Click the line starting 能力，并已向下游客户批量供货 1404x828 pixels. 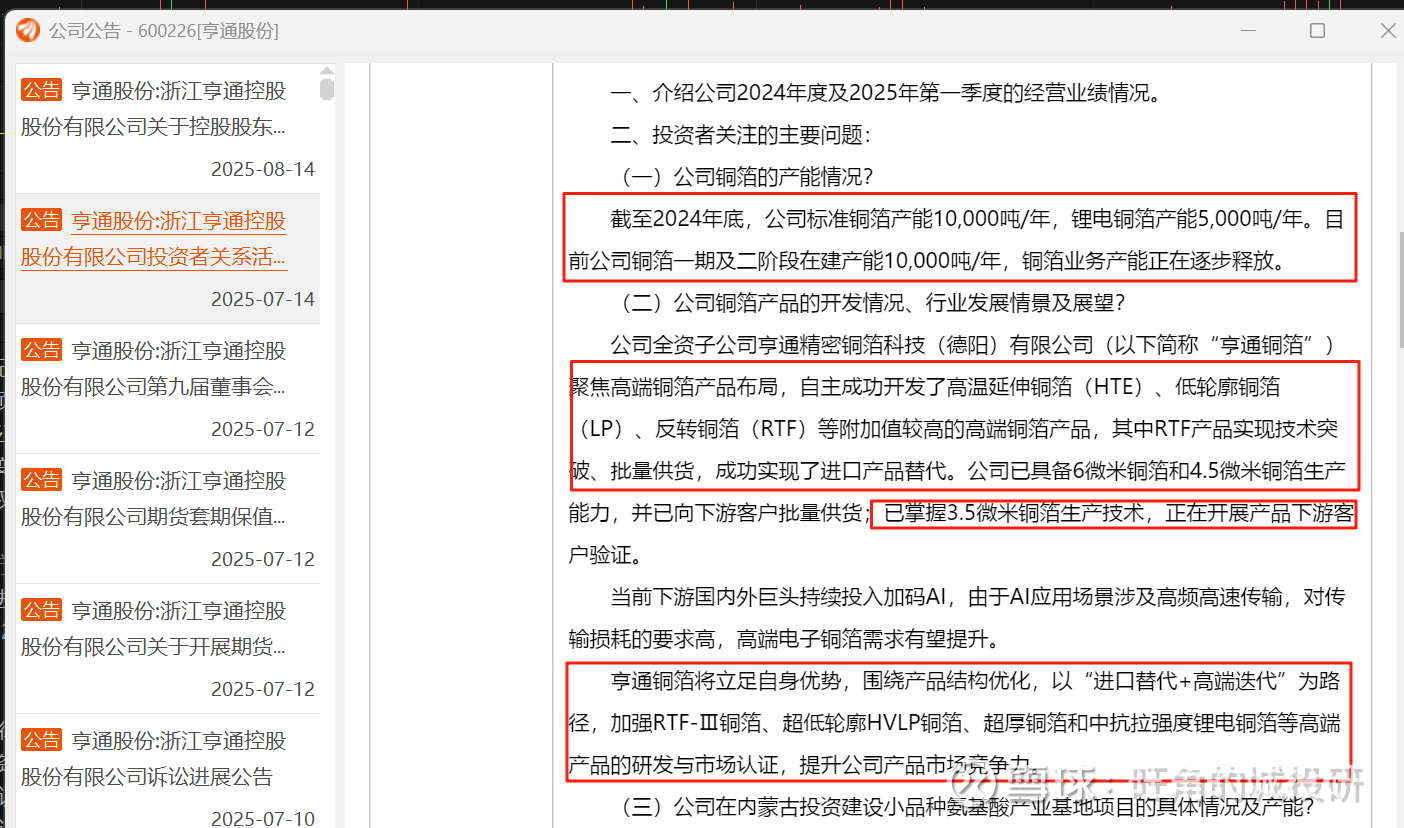961,514
